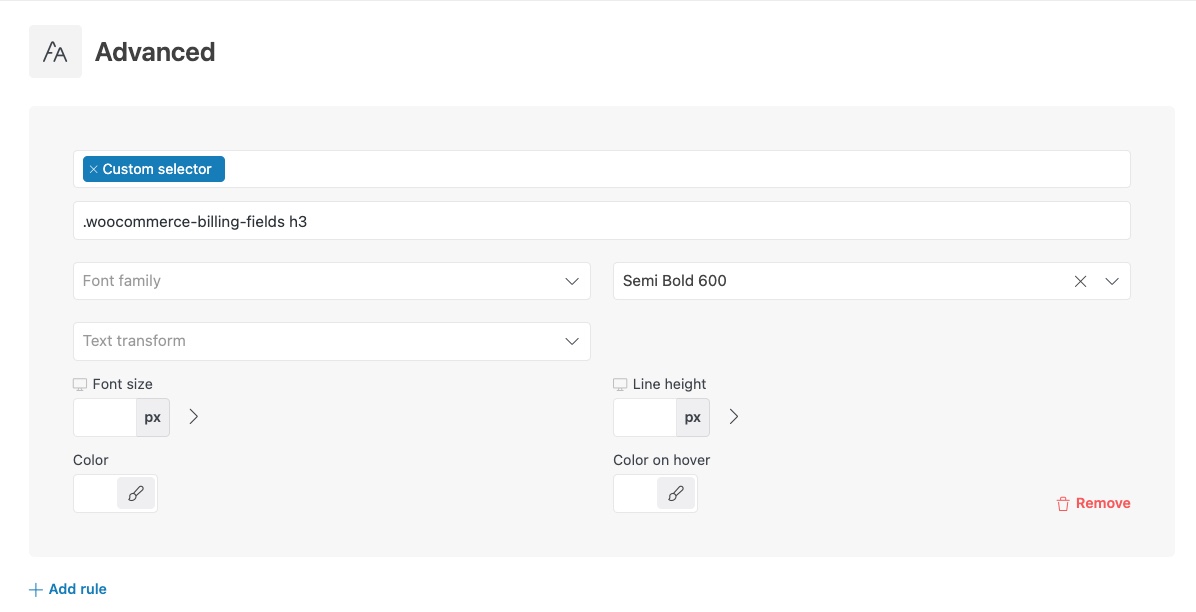The image size is (1196, 612).
Task: Click the eyedropper icon for Color on hover
Action: point(676,493)
